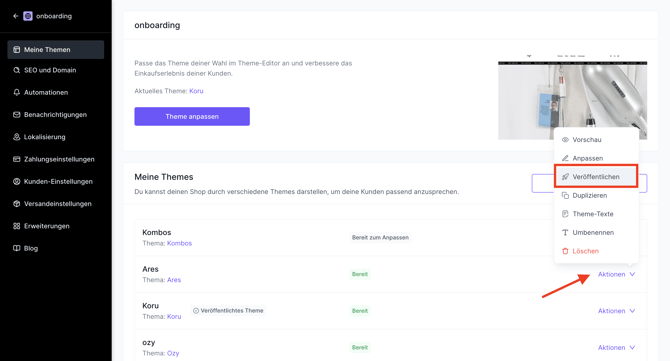The image size is (670, 361).
Task: Click the SEO und Domain search icon
Action: pos(17,70)
